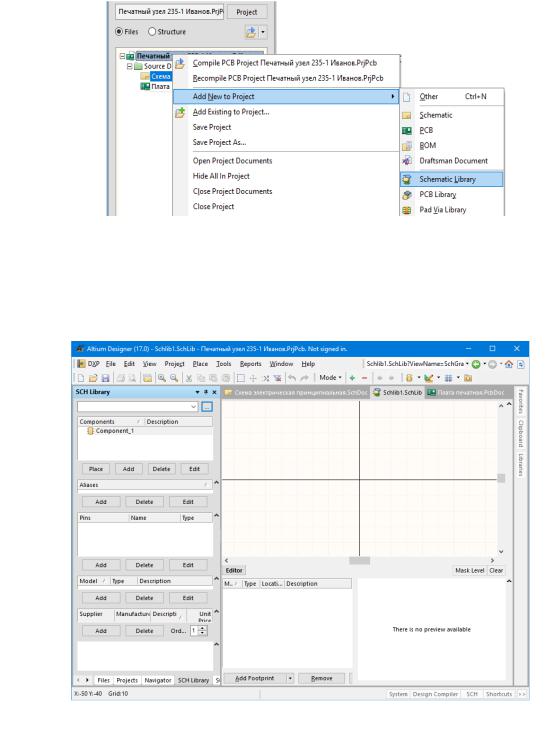Collapse the Supplier section arrow
The width and height of the screenshot is (545, 738).
click(216, 612)
